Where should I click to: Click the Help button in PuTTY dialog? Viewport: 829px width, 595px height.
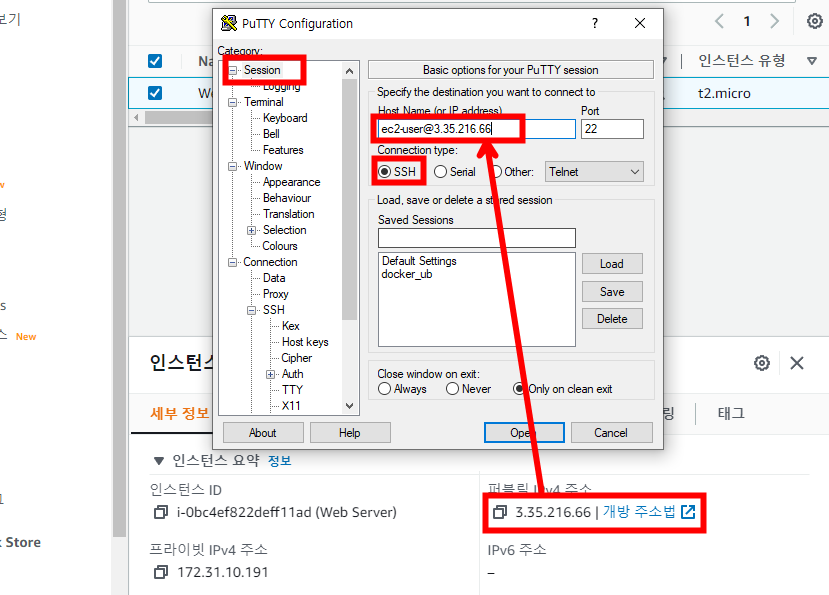tap(350, 433)
